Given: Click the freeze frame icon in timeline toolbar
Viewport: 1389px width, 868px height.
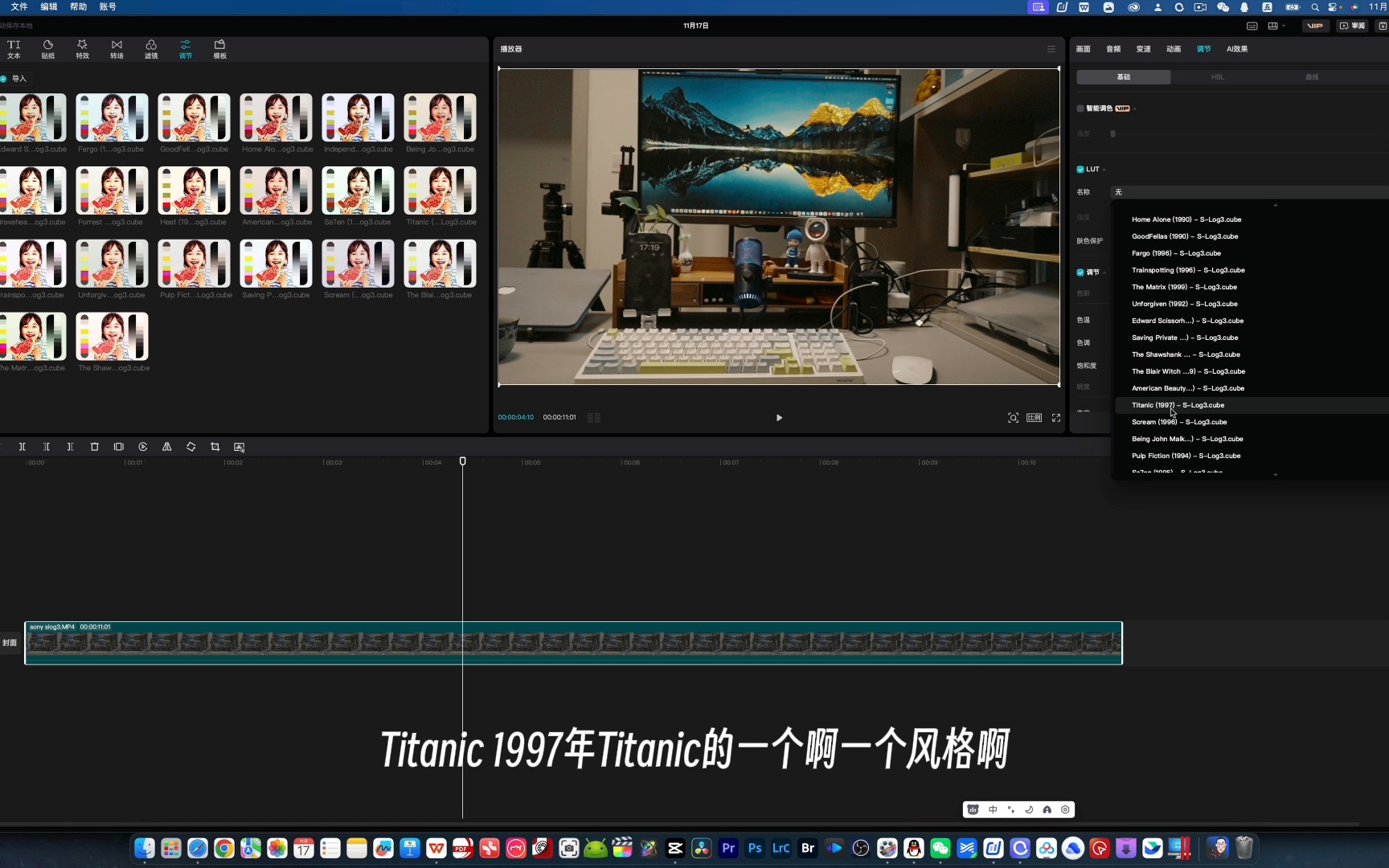Looking at the screenshot, I should pos(118,447).
